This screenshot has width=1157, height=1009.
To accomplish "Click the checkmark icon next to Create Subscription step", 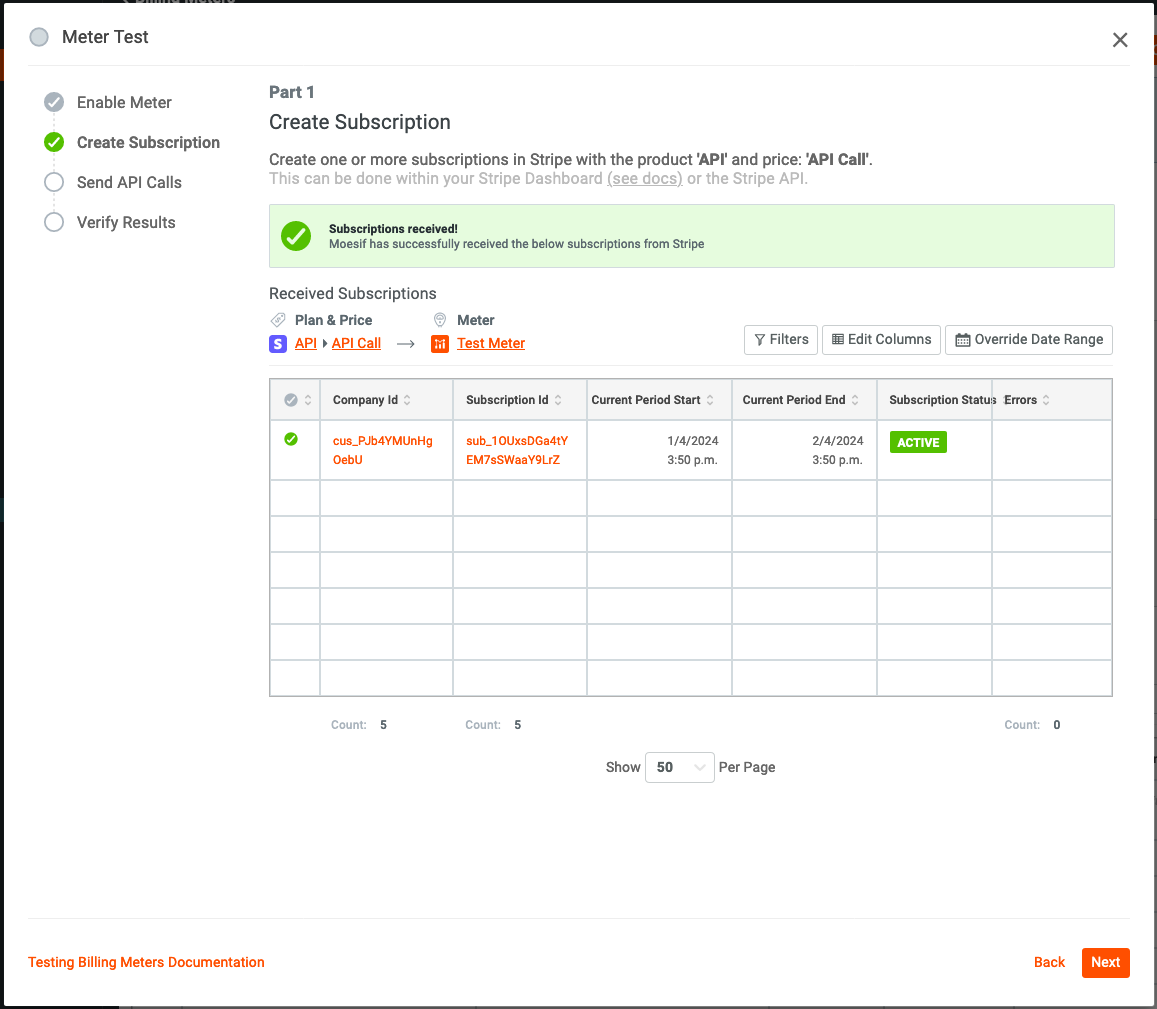I will point(53,142).
